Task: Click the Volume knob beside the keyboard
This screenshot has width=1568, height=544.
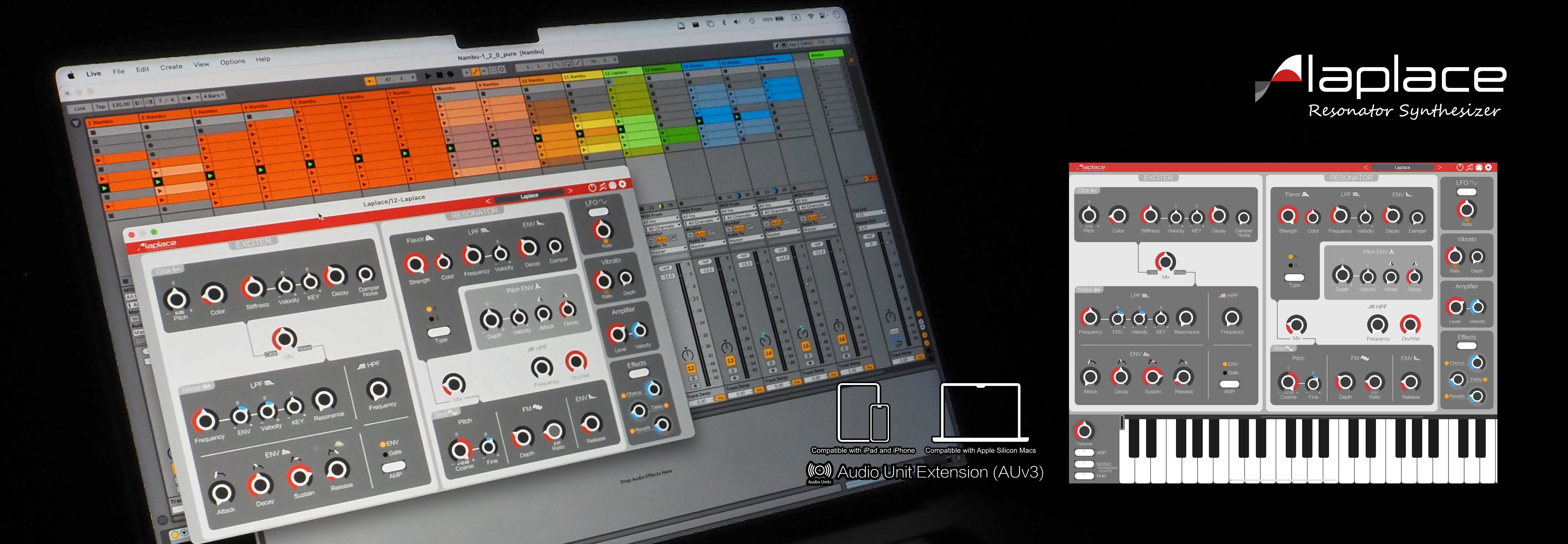Action: coord(1084,431)
